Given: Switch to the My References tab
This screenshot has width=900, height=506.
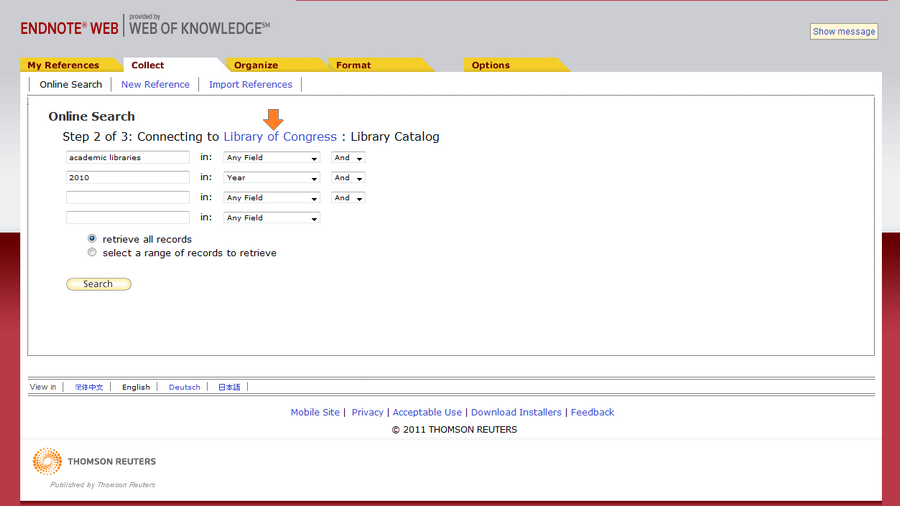Looking at the screenshot, I should tap(63, 65).
